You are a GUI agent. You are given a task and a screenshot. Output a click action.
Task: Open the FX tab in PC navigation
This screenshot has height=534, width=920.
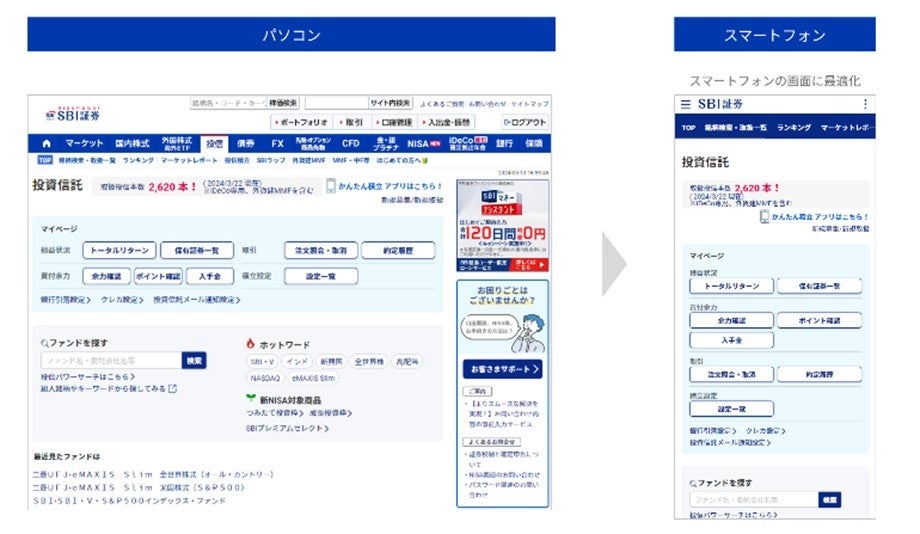278,143
